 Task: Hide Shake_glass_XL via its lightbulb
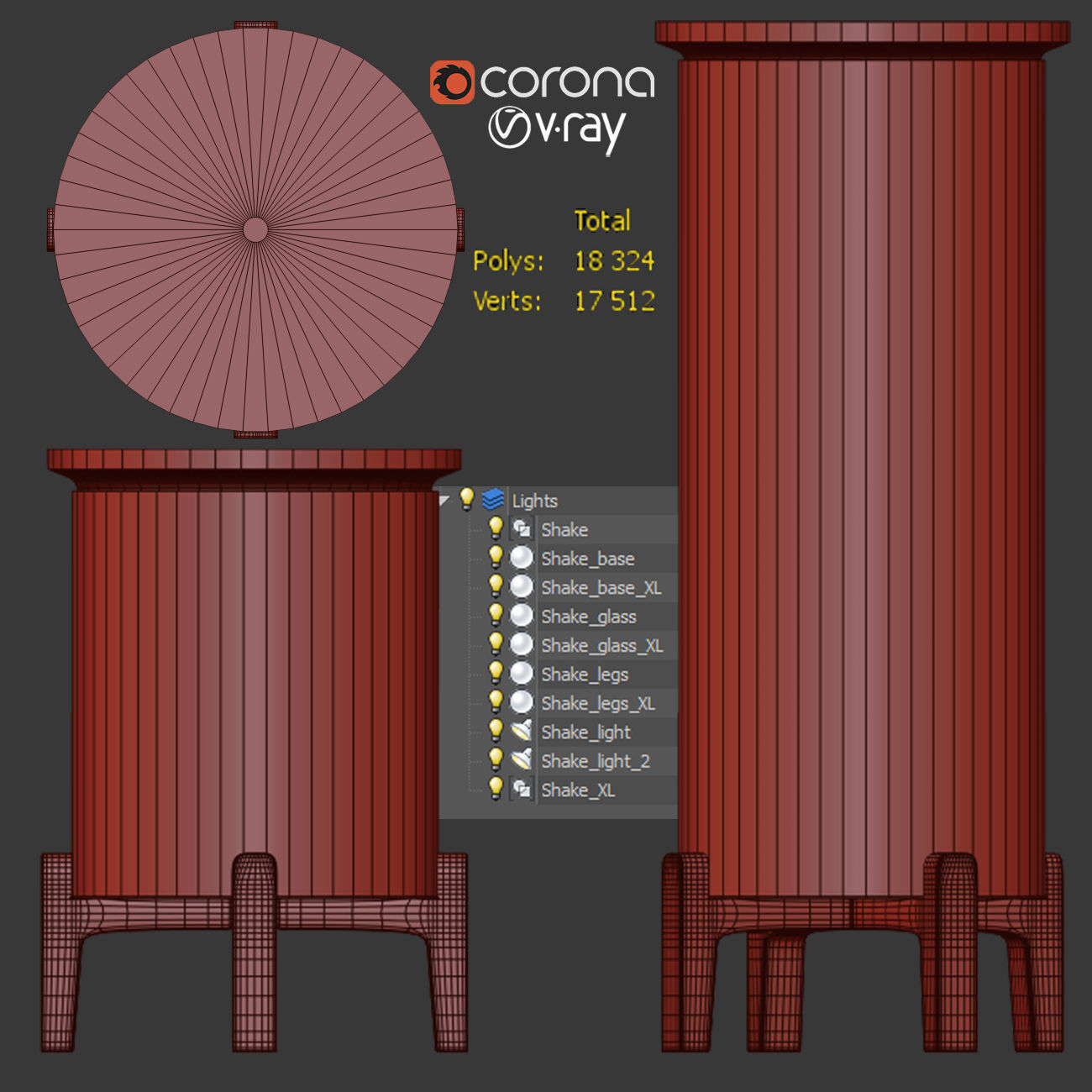pyautogui.click(x=496, y=644)
